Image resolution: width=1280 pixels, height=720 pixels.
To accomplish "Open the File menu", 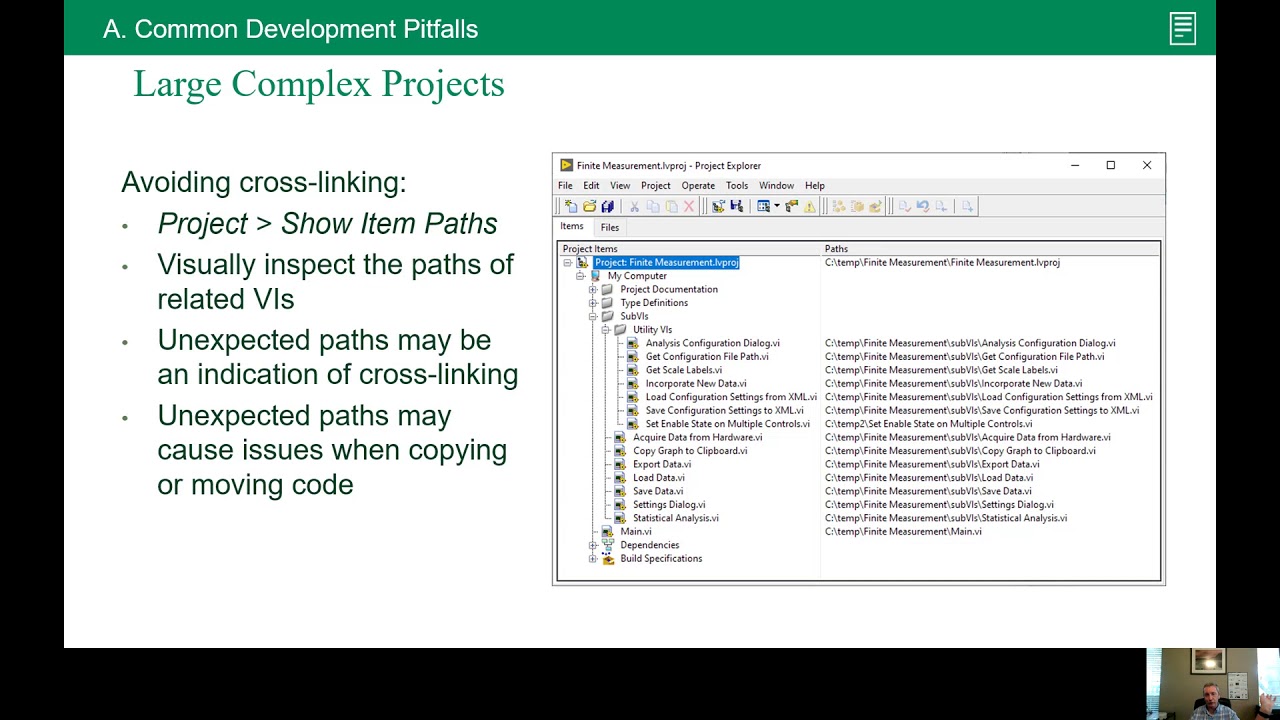I will (x=565, y=186).
